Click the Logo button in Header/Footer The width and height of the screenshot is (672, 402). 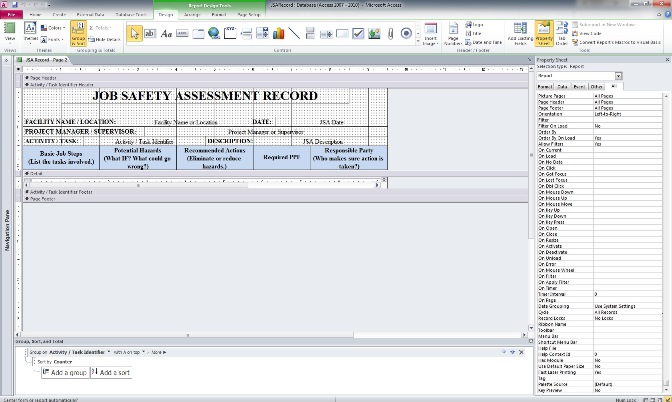474,25
